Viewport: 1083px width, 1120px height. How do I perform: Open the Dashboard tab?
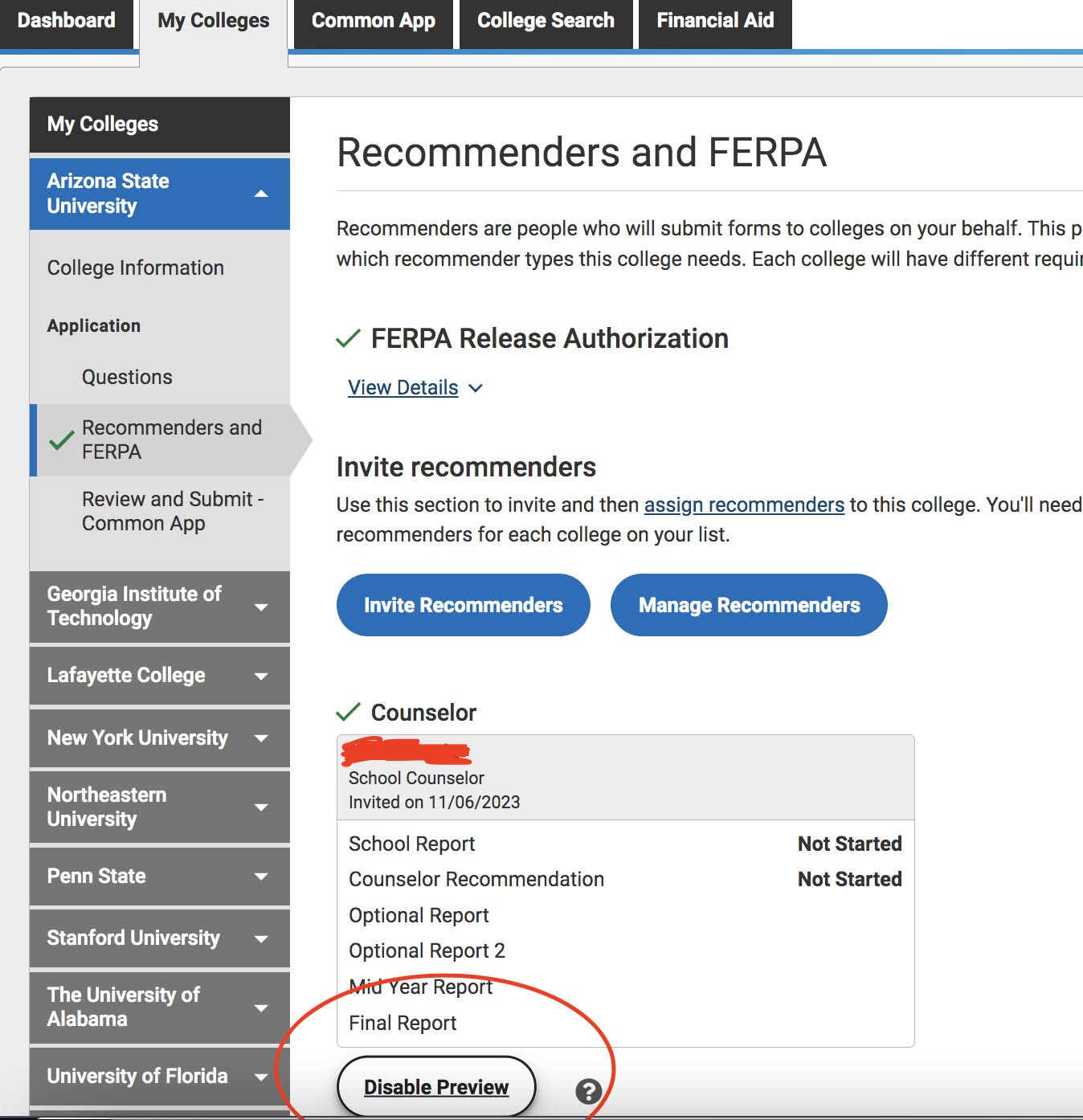(67, 22)
